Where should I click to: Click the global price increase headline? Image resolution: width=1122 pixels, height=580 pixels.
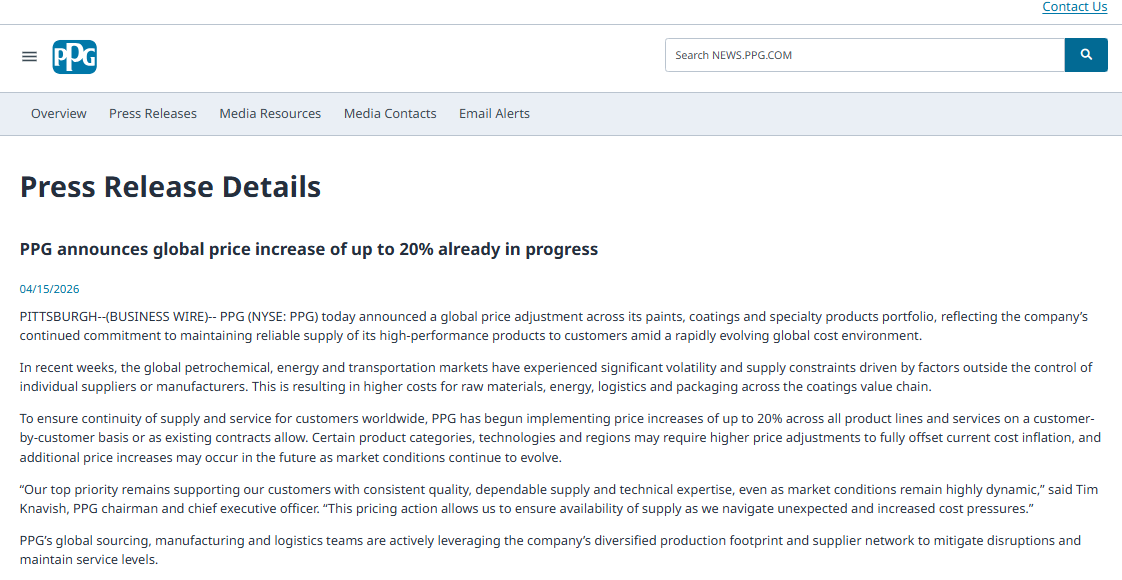click(309, 249)
